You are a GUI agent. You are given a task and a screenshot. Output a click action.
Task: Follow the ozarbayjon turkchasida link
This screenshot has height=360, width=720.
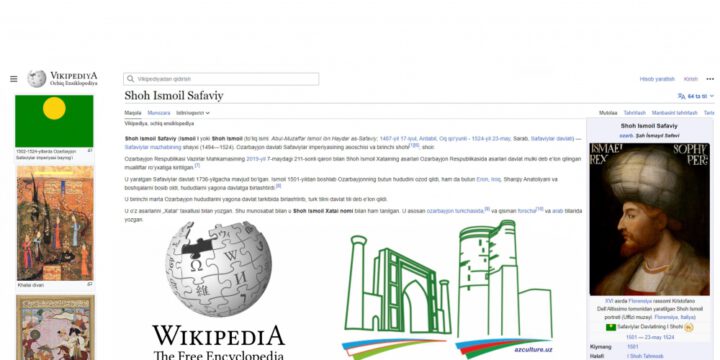[455, 211]
